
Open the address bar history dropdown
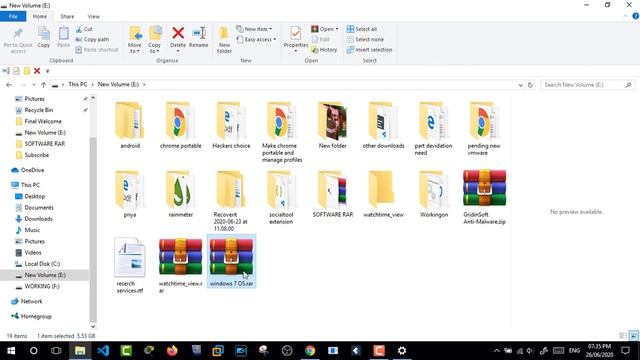click(x=520, y=85)
